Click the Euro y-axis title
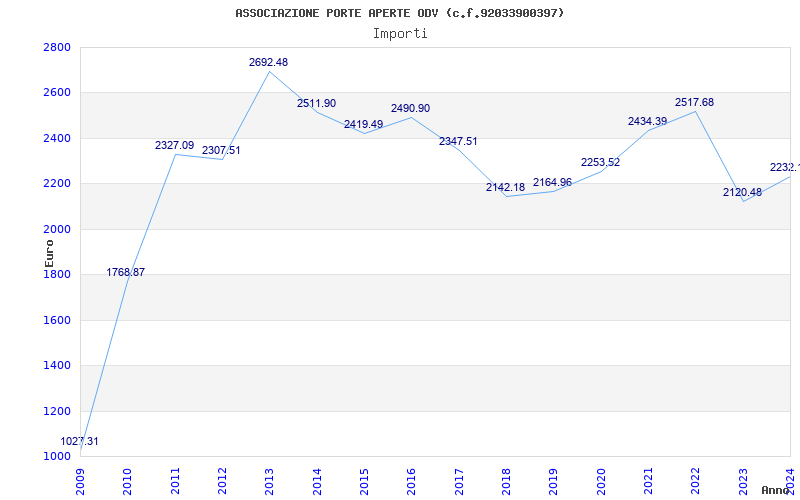 [49, 253]
